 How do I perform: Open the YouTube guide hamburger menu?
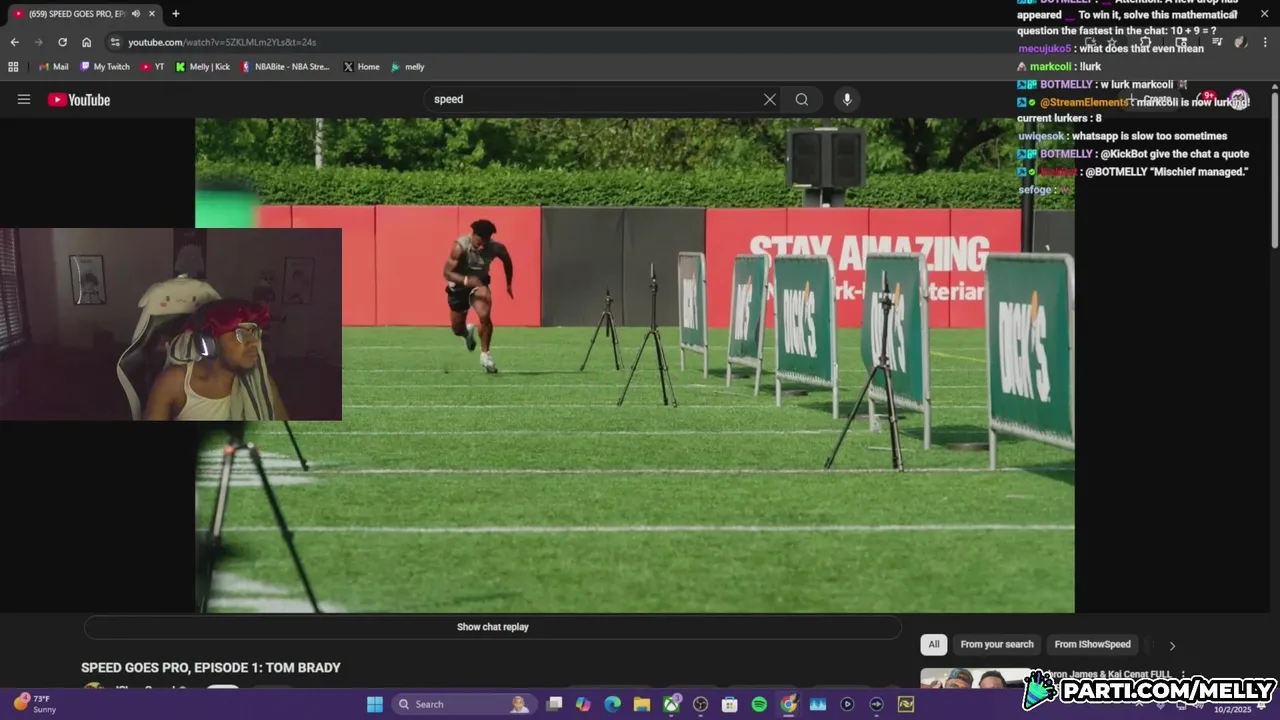click(x=24, y=99)
